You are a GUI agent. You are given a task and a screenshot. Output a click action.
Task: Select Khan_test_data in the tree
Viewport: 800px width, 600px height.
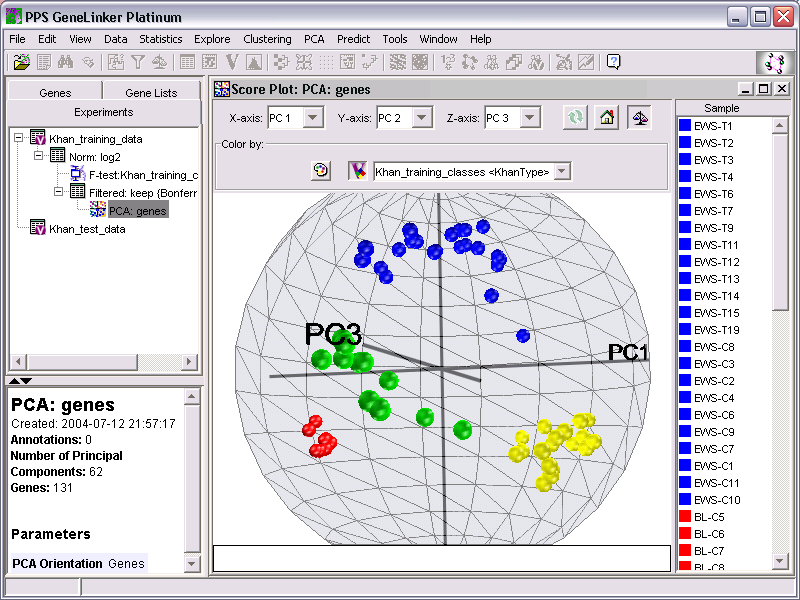click(87, 229)
